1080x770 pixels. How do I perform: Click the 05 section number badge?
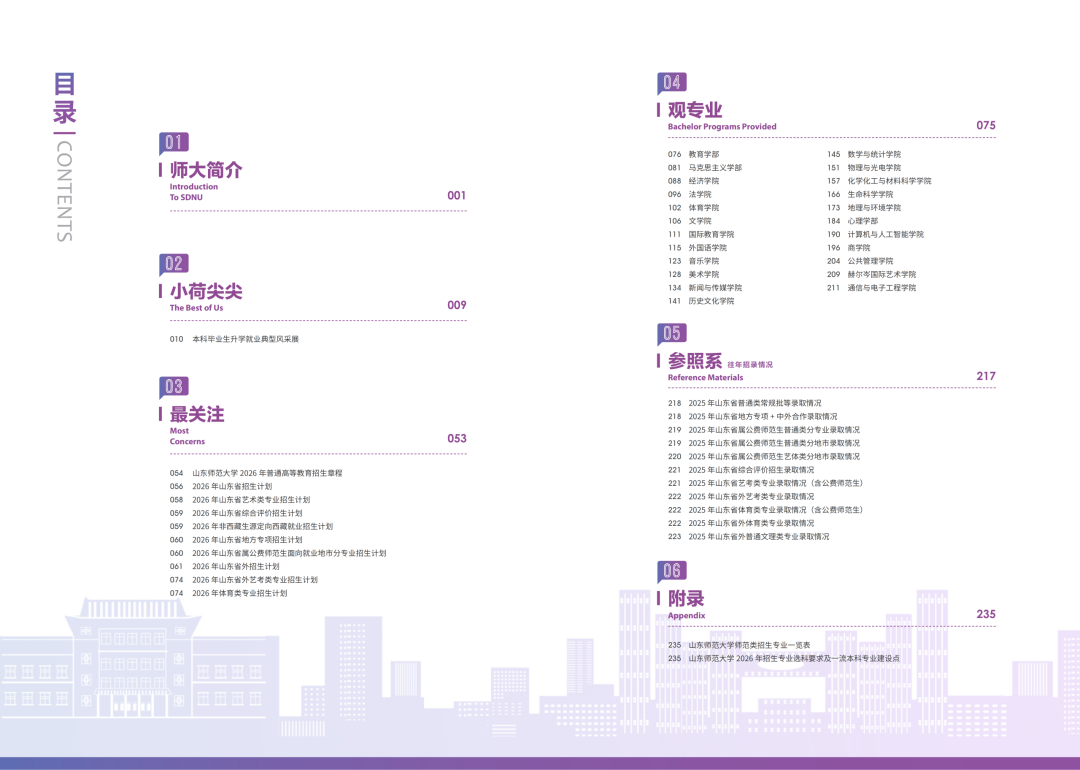pyautogui.click(x=672, y=333)
